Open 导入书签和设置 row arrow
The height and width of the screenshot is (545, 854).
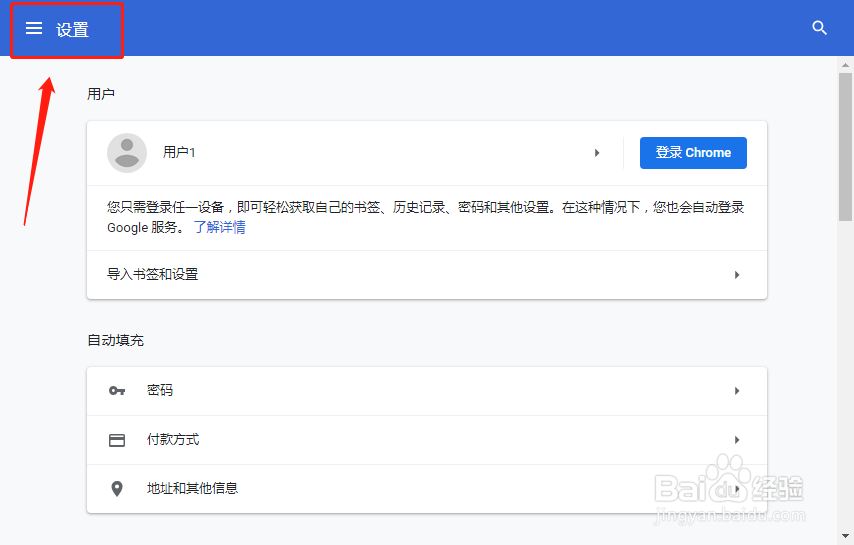pos(737,275)
